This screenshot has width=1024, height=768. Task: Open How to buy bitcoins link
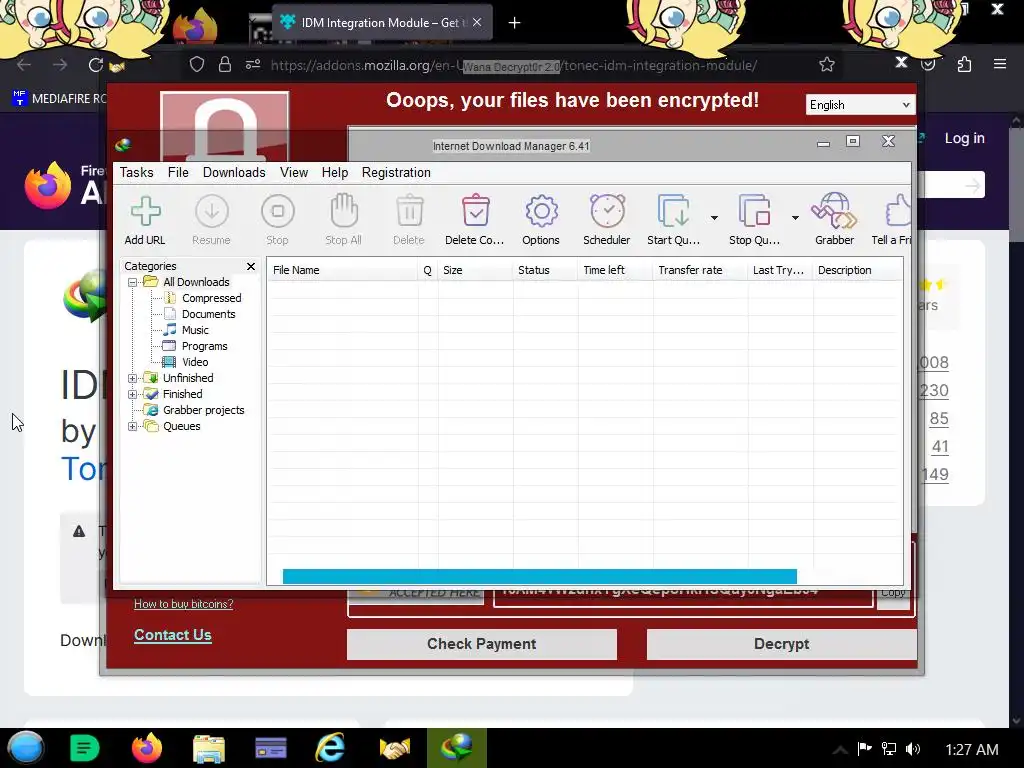(x=184, y=604)
